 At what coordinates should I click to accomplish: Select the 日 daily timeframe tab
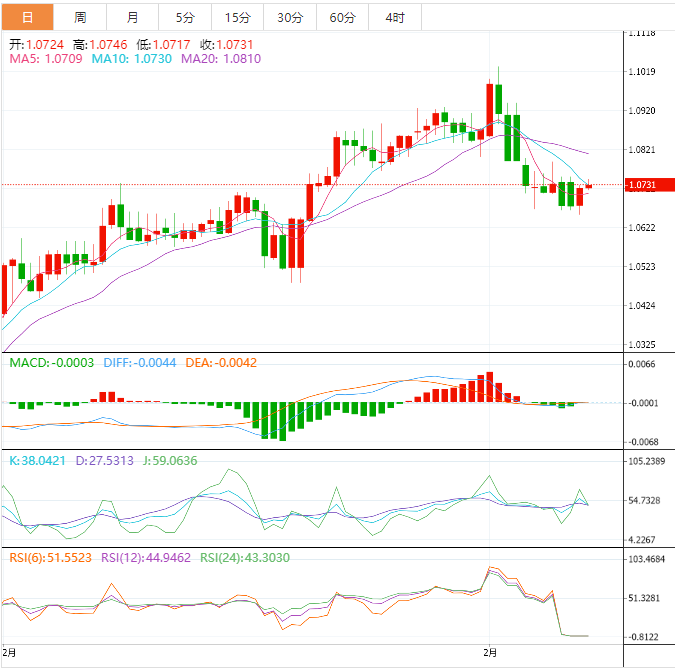click(x=27, y=17)
